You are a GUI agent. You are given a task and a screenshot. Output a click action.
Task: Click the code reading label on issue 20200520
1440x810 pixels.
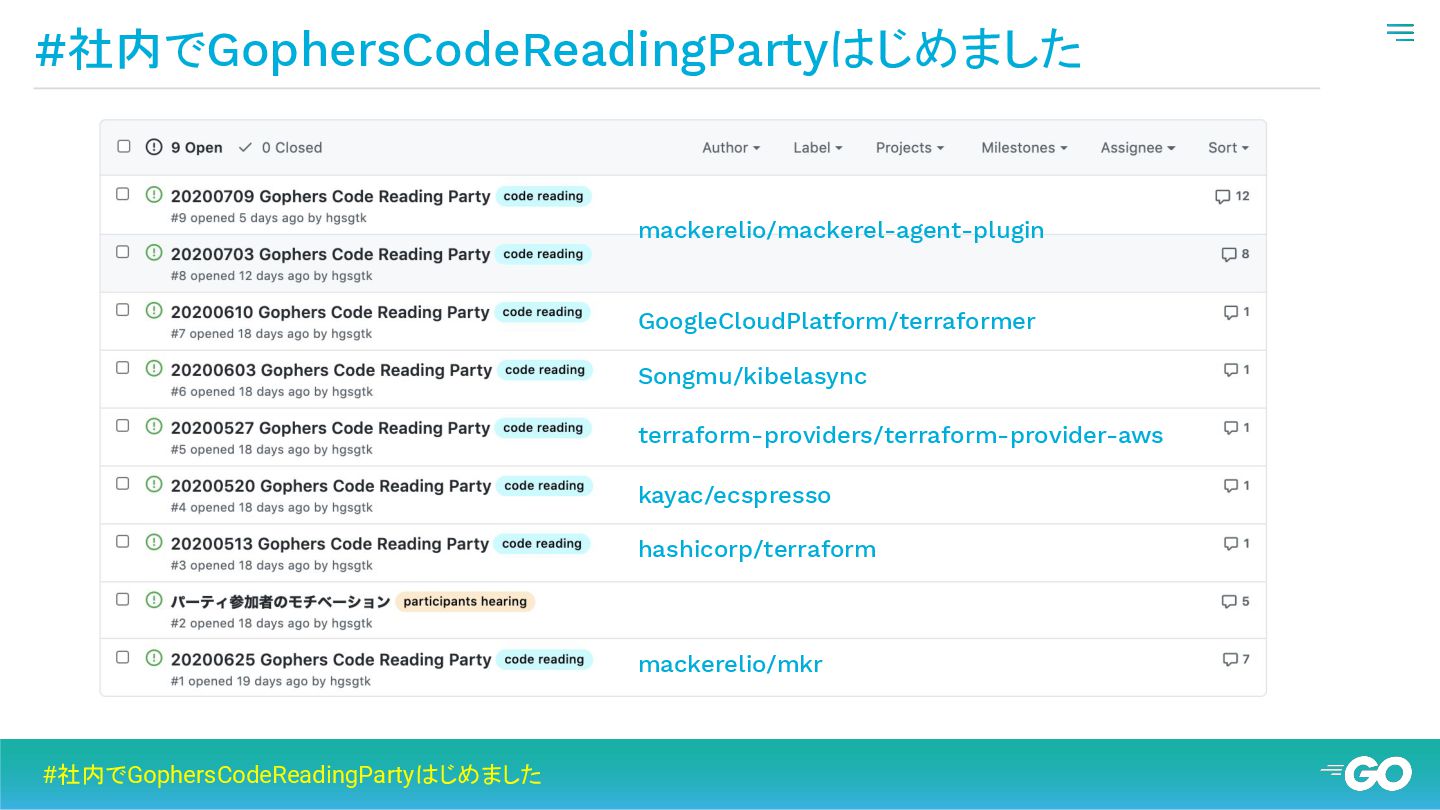tap(544, 486)
